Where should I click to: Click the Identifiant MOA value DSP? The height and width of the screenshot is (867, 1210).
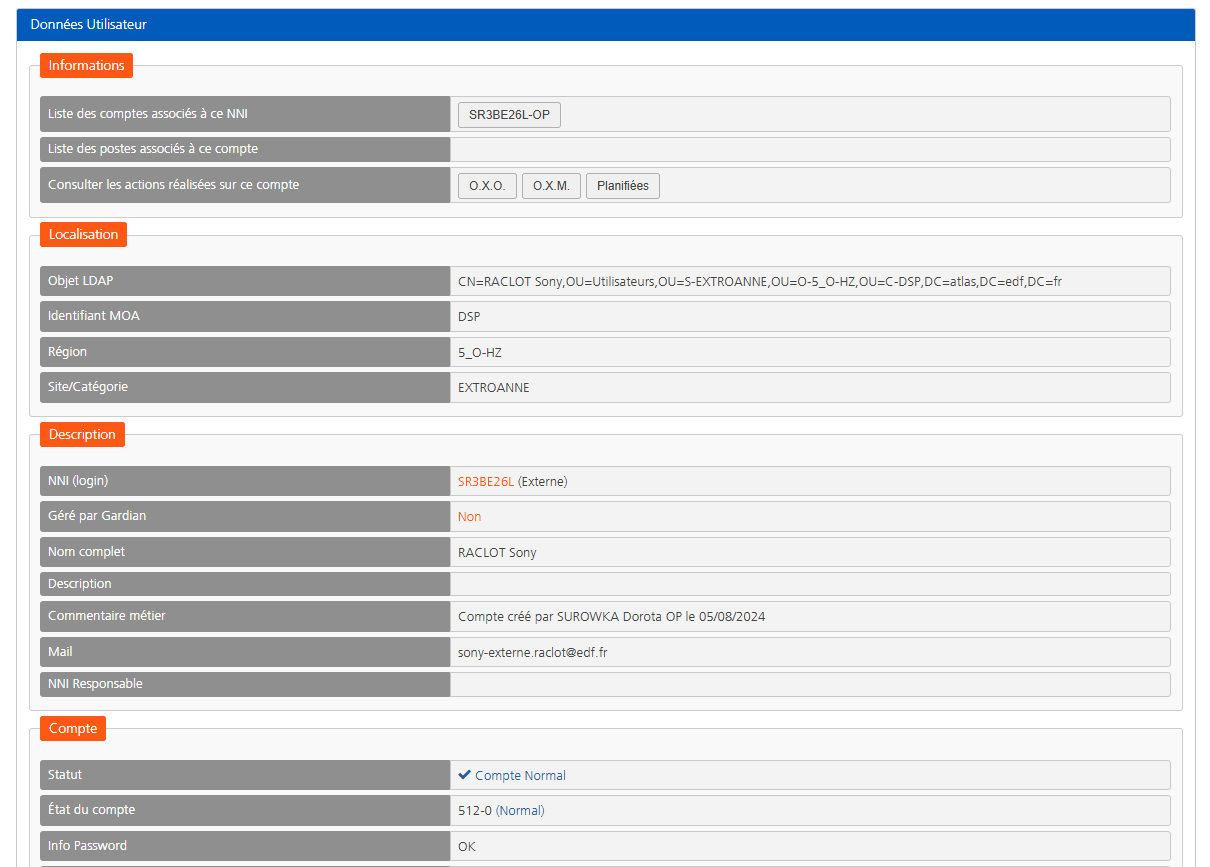[468, 316]
